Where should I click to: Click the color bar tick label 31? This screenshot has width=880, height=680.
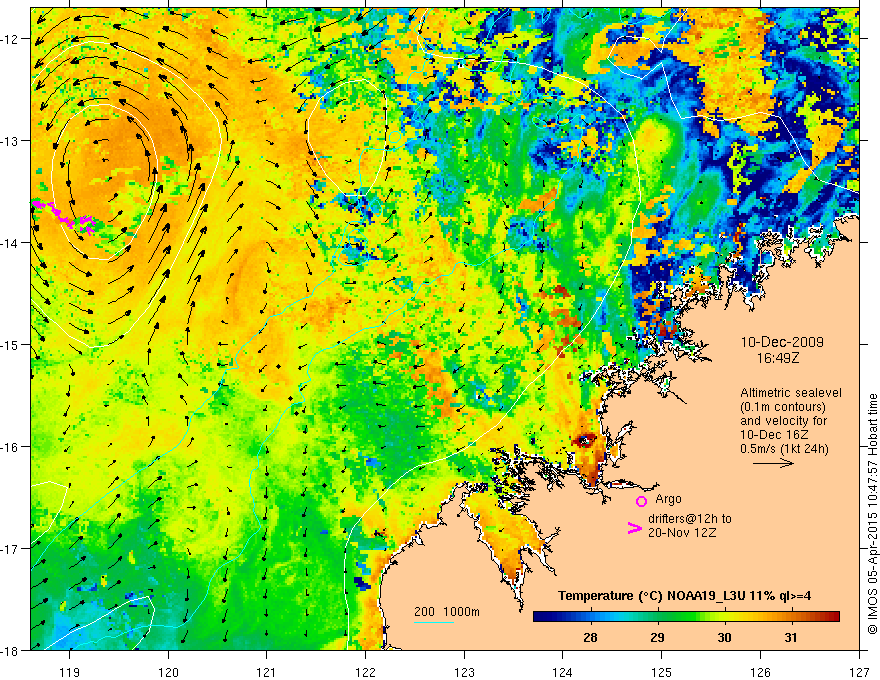click(791, 637)
